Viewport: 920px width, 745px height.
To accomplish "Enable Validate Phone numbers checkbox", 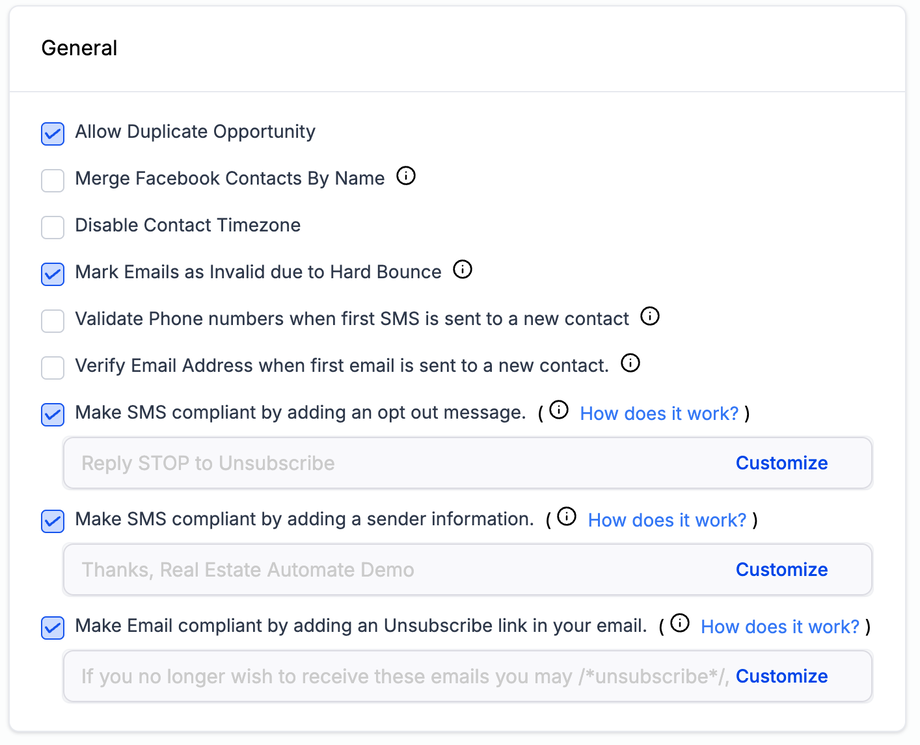I will tap(53, 320).
